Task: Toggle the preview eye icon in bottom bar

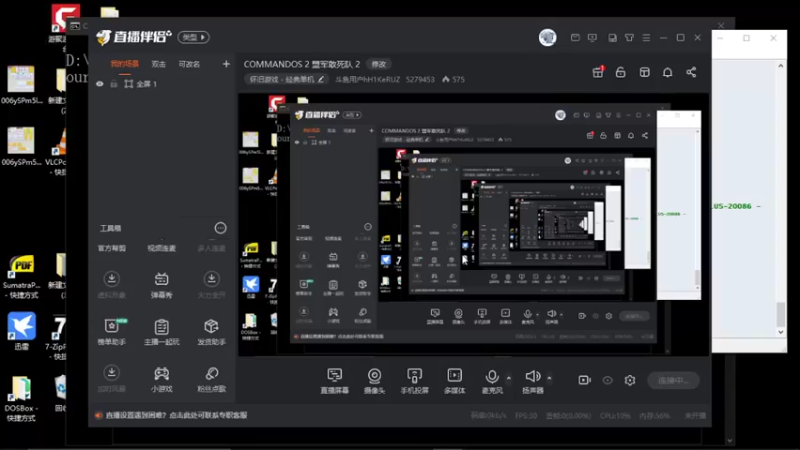Action: 607,380
